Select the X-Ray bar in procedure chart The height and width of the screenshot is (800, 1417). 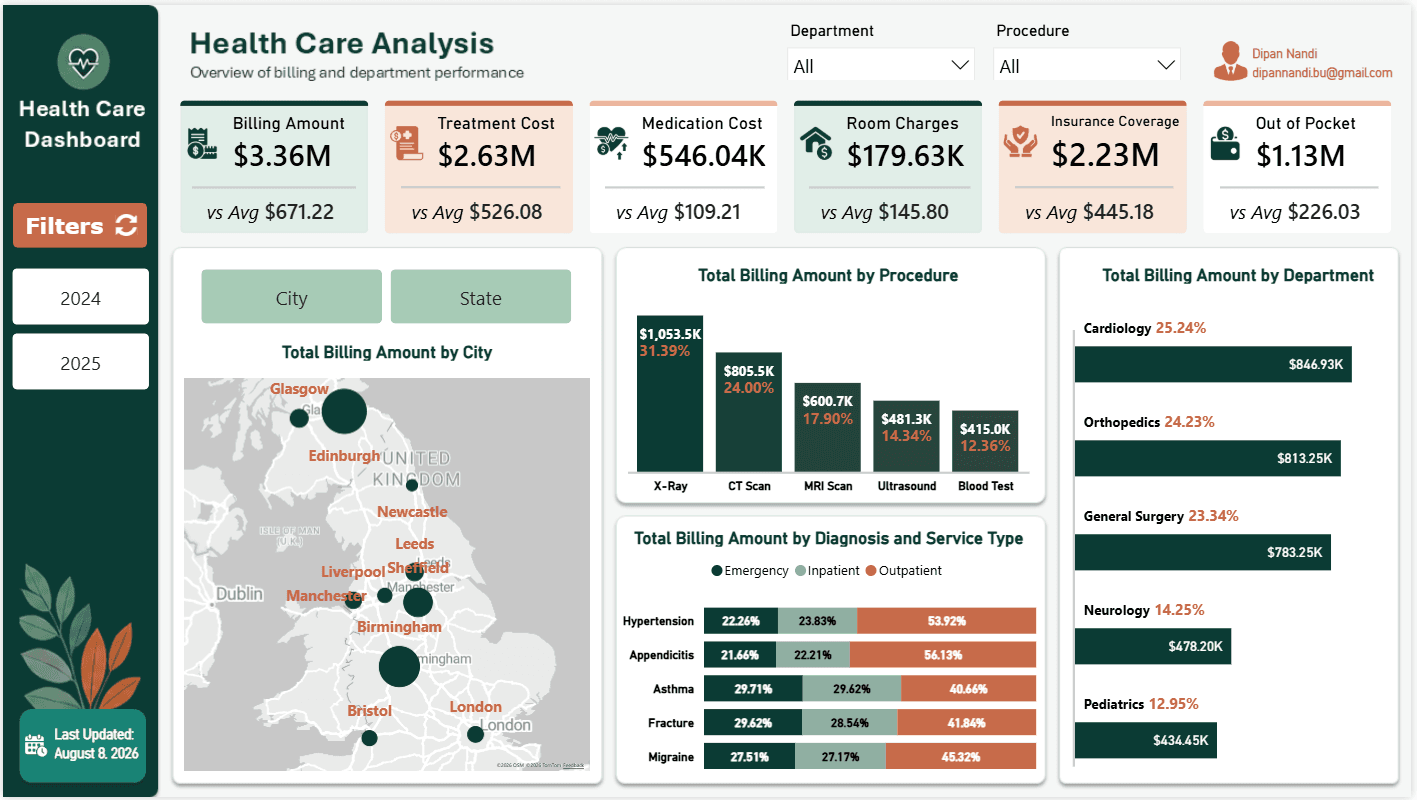pos(670,393)
